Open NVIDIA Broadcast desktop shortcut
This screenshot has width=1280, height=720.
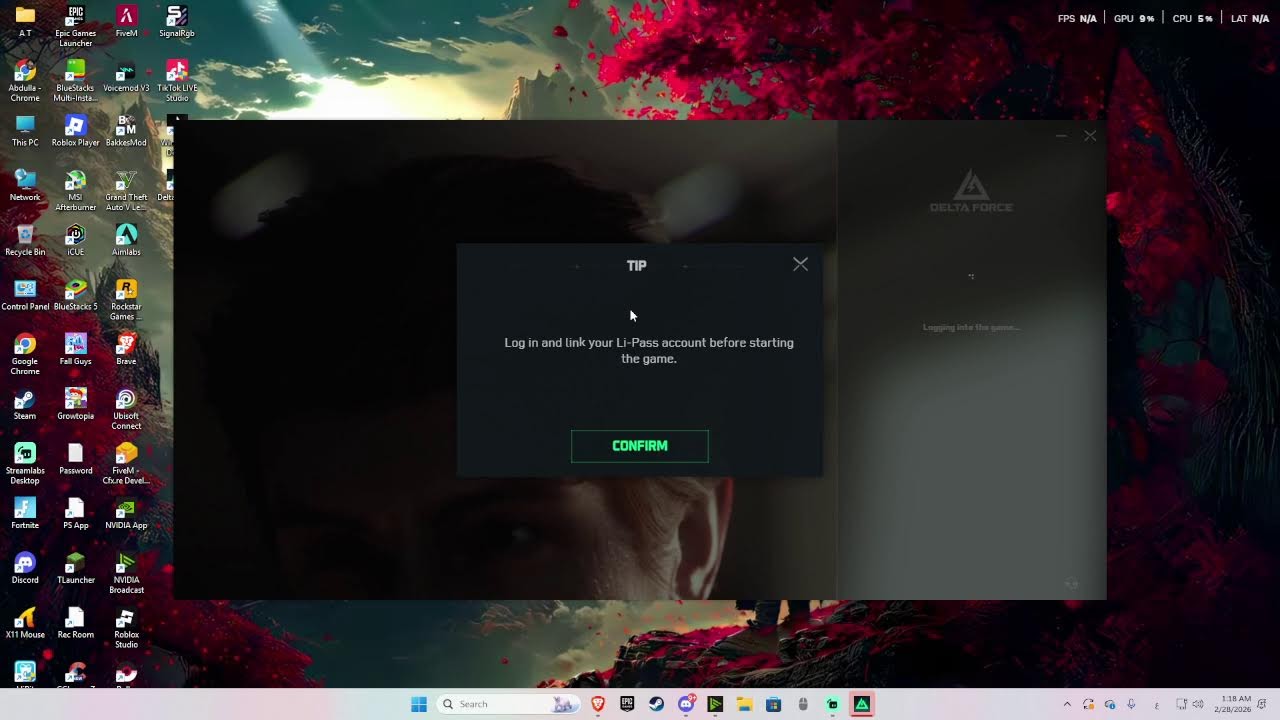tap(126, 573)
